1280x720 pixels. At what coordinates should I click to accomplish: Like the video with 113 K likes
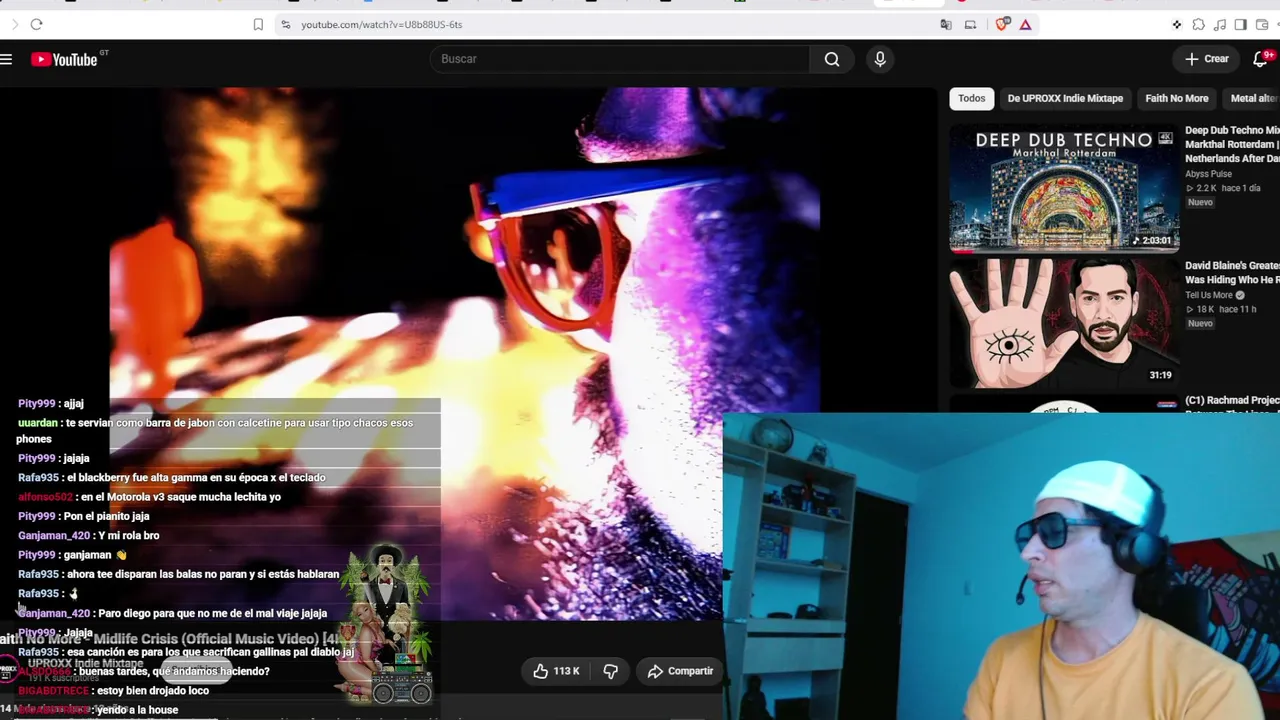coord(556,671)
